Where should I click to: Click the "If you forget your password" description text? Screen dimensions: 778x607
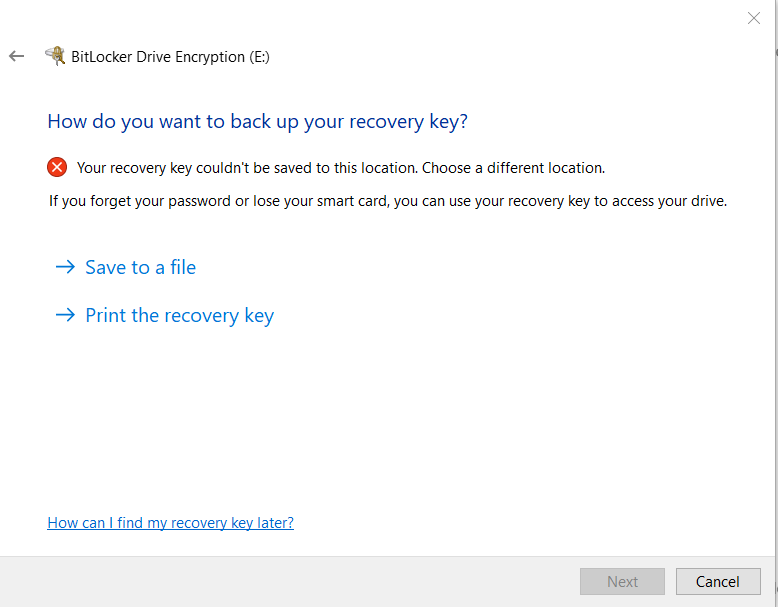coord(388,201)
